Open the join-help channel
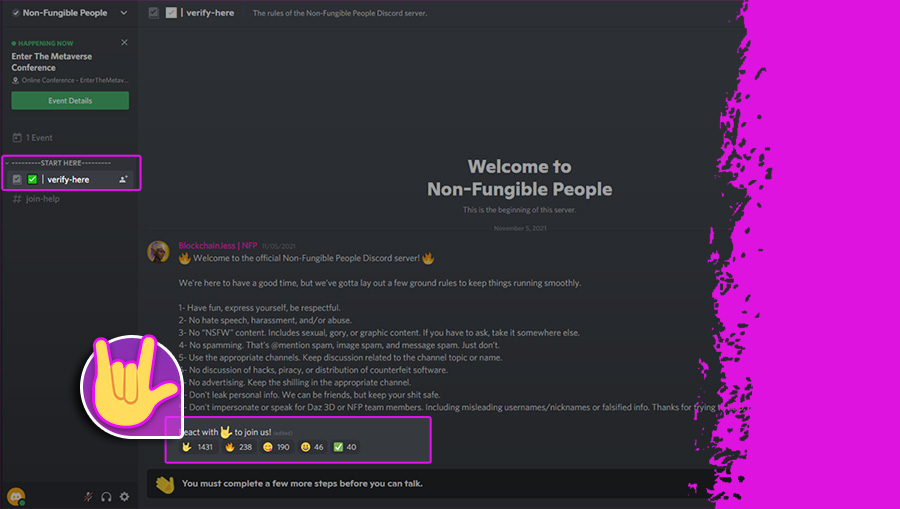This screenshot has width=900, height=509. click(36, 199)
